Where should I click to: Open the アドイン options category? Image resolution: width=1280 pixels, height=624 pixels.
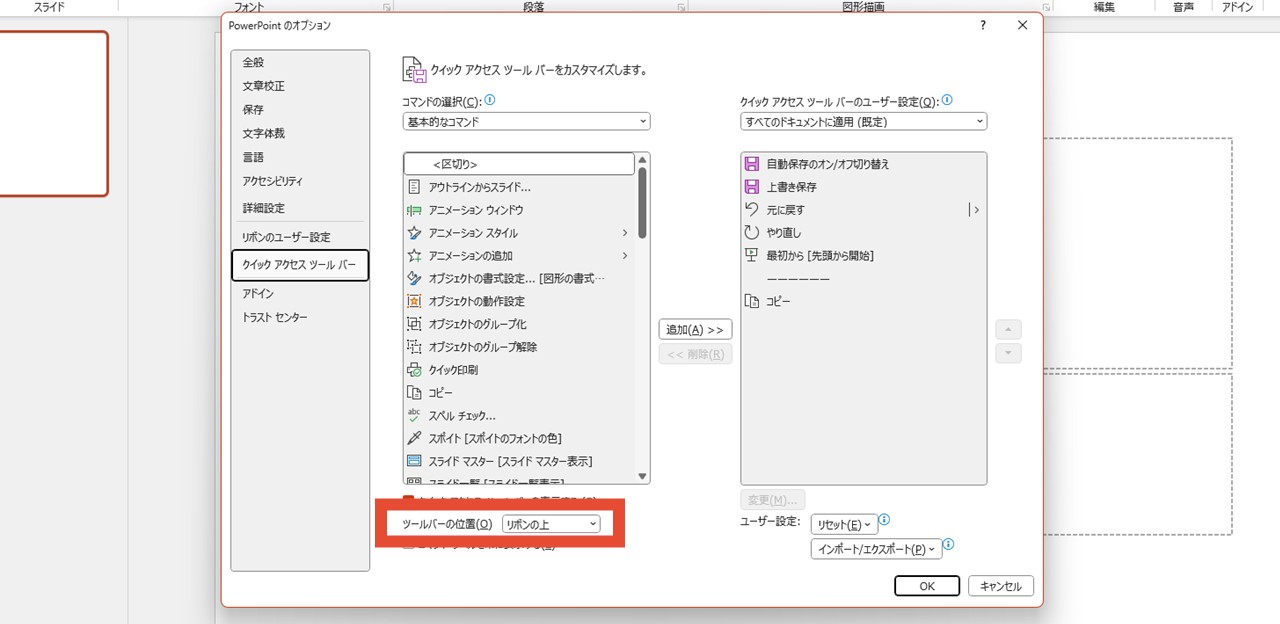pos(300,294)
